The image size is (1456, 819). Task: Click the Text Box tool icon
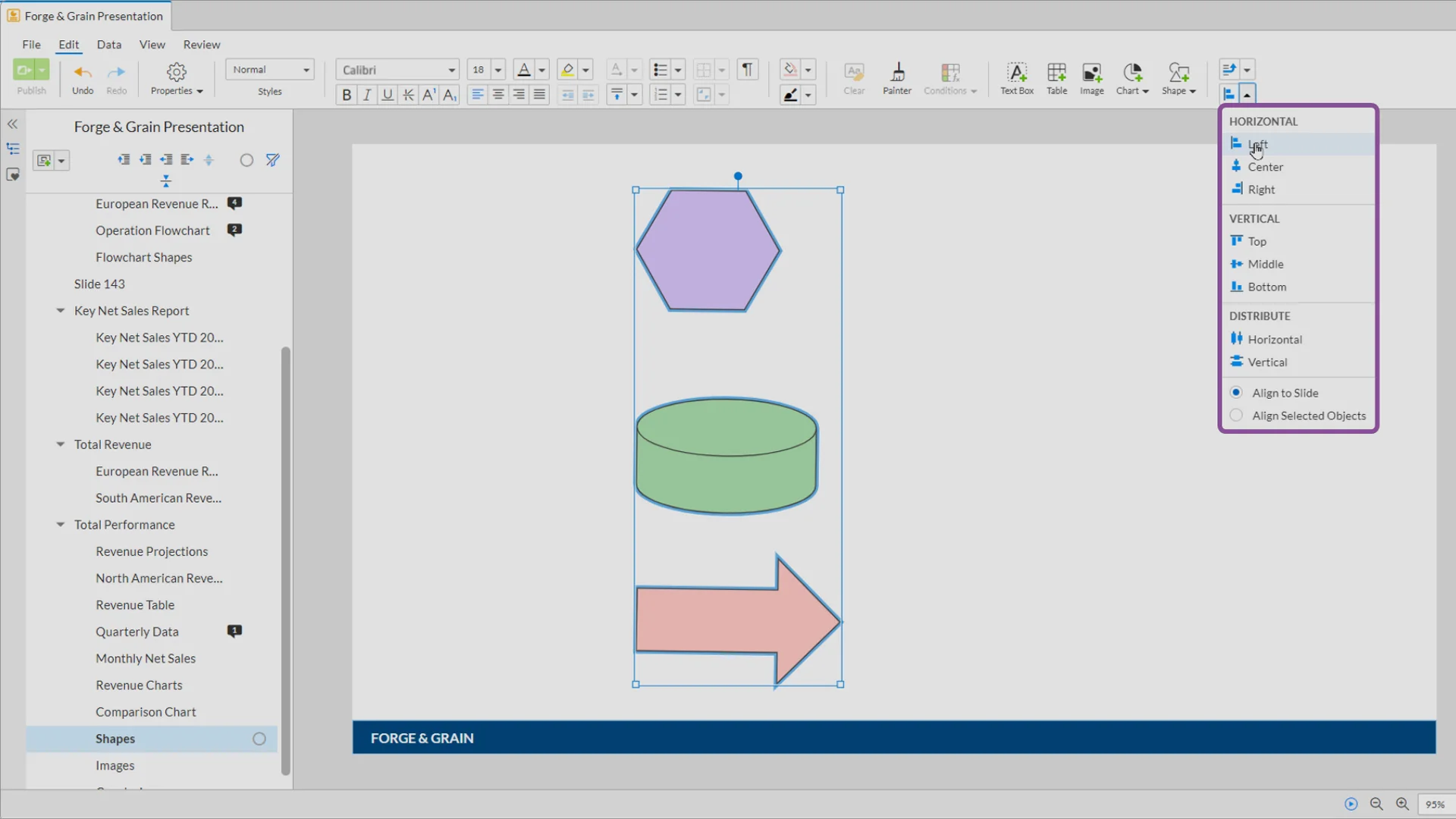1016,74
